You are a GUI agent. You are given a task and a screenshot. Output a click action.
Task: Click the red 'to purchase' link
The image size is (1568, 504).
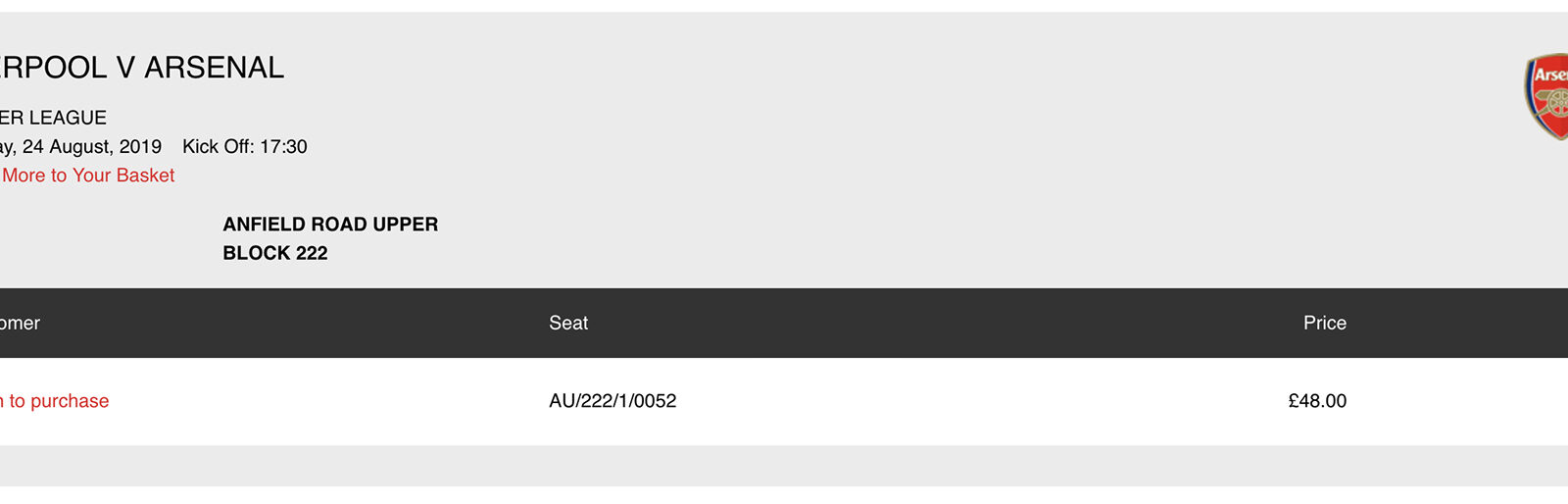[x=57, y=401]
